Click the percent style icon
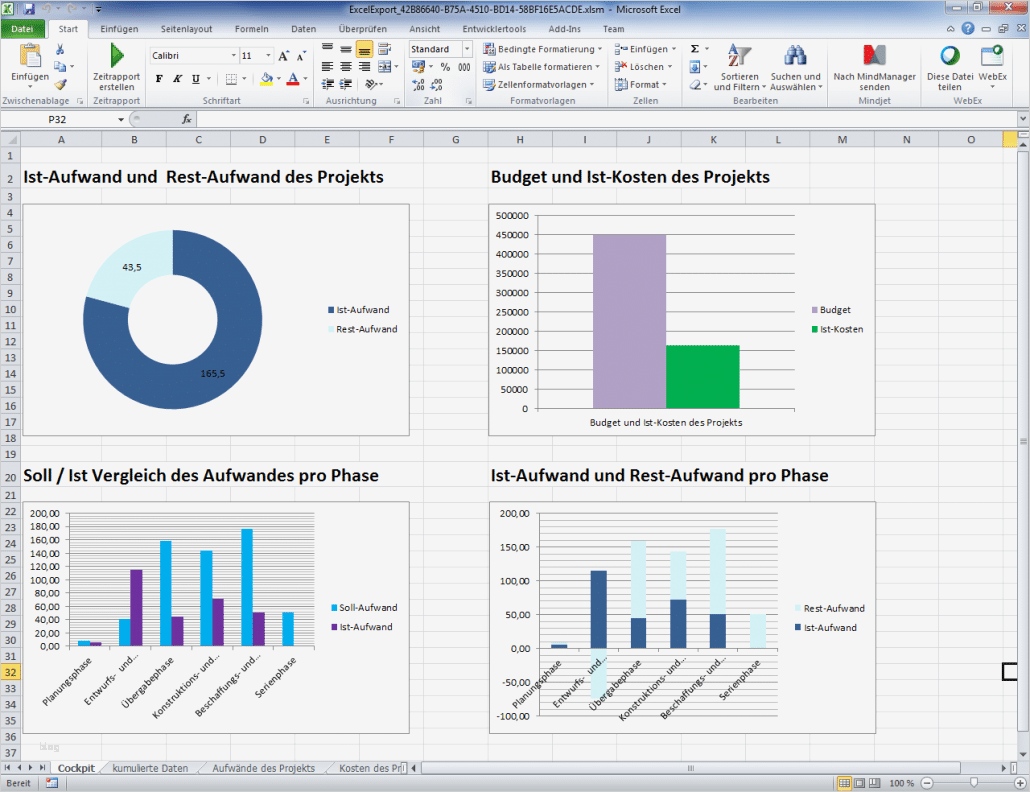Viewport: 1030px width, 792px height. click(x=445, y=67)
